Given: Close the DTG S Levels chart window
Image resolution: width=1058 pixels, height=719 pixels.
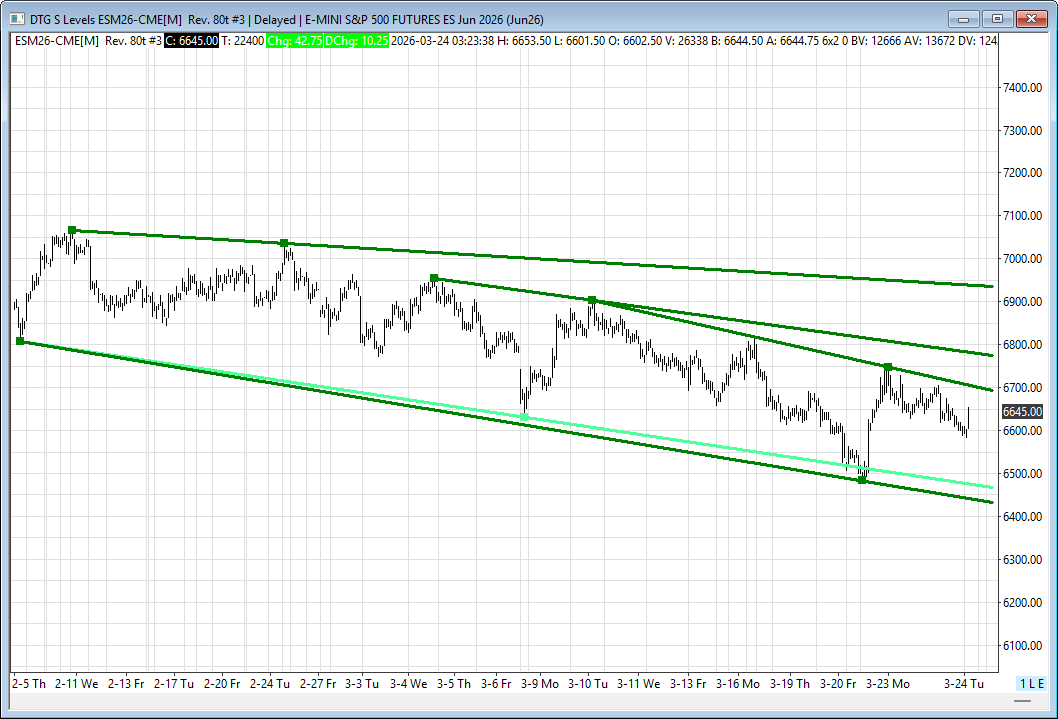Looking at the screenshot, I should [1030, 19].
